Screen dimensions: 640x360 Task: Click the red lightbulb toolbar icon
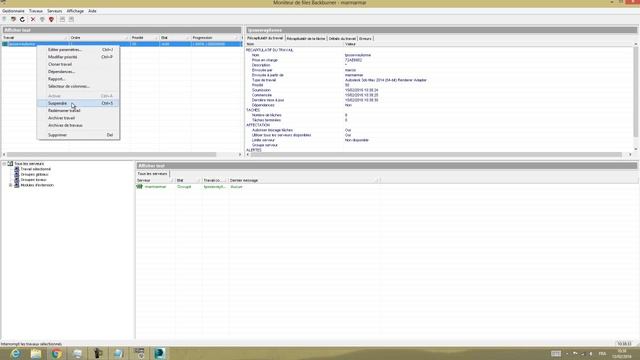point(51,19)
